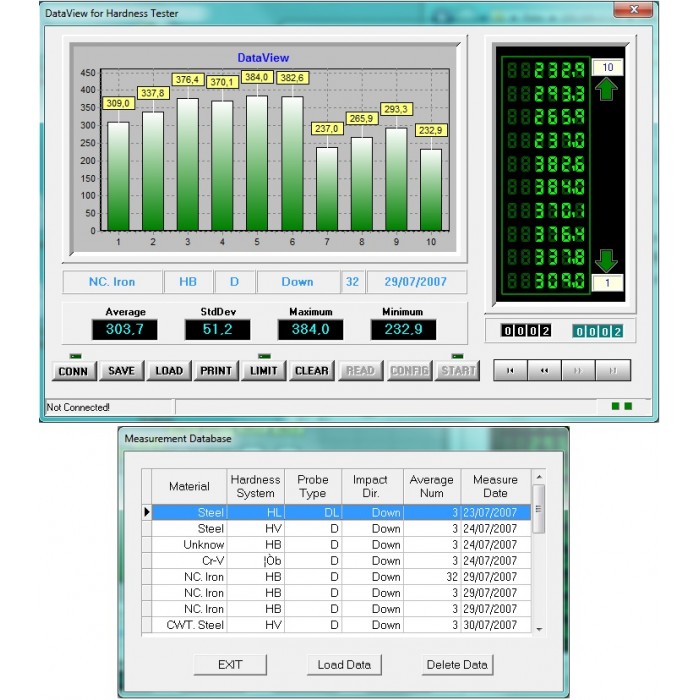Image resolution: width=700 pixels, height=700 pixels.
Task: Select the Steel HL row in database
Action: 340,512
